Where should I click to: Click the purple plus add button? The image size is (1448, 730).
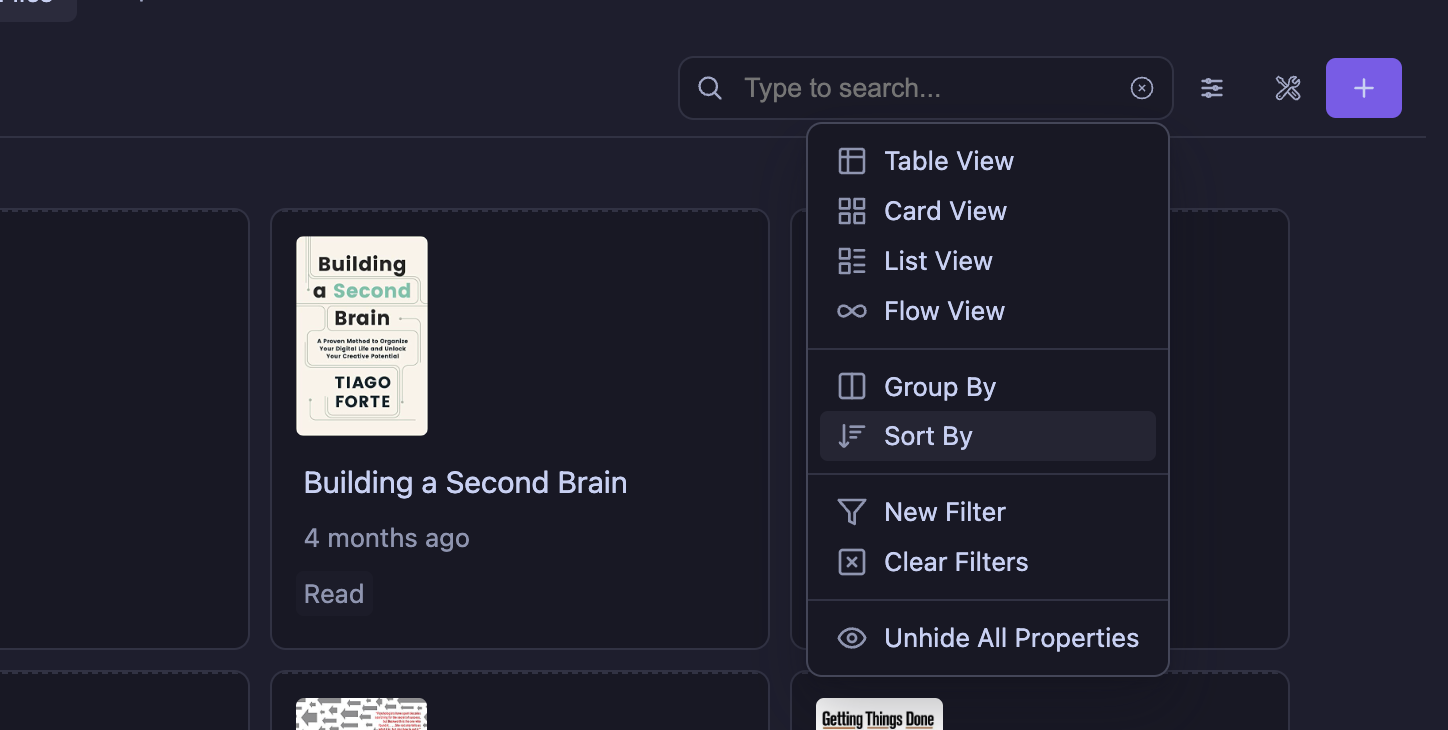1363,88
